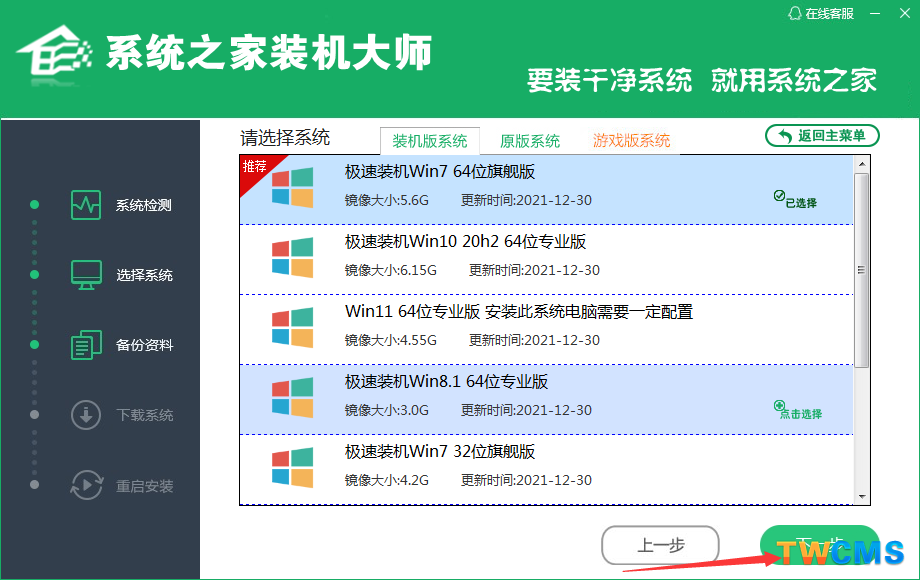This screenshot has height=580, width=920.
Task: Click the 上一步 button
Action: (x=661, y=545)
